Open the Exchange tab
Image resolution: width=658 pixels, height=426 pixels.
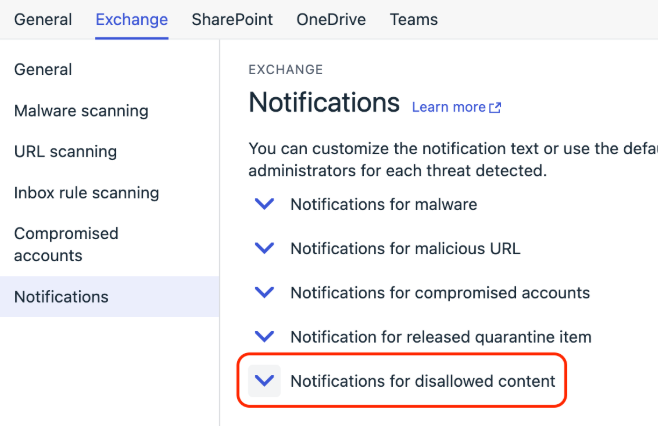tap(131, 20)
